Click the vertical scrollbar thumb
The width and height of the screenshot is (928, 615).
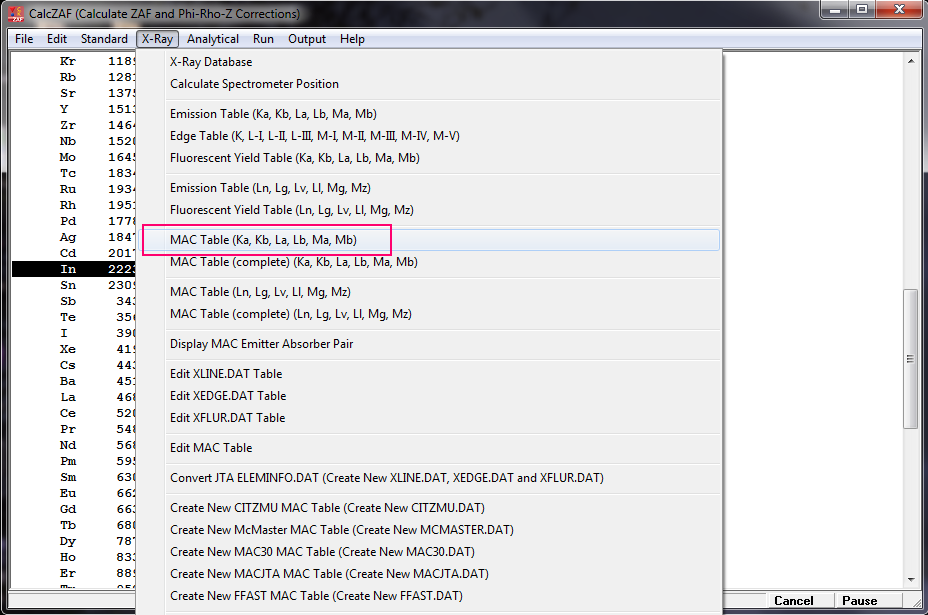pyautogui.click(x=910, y=360)
